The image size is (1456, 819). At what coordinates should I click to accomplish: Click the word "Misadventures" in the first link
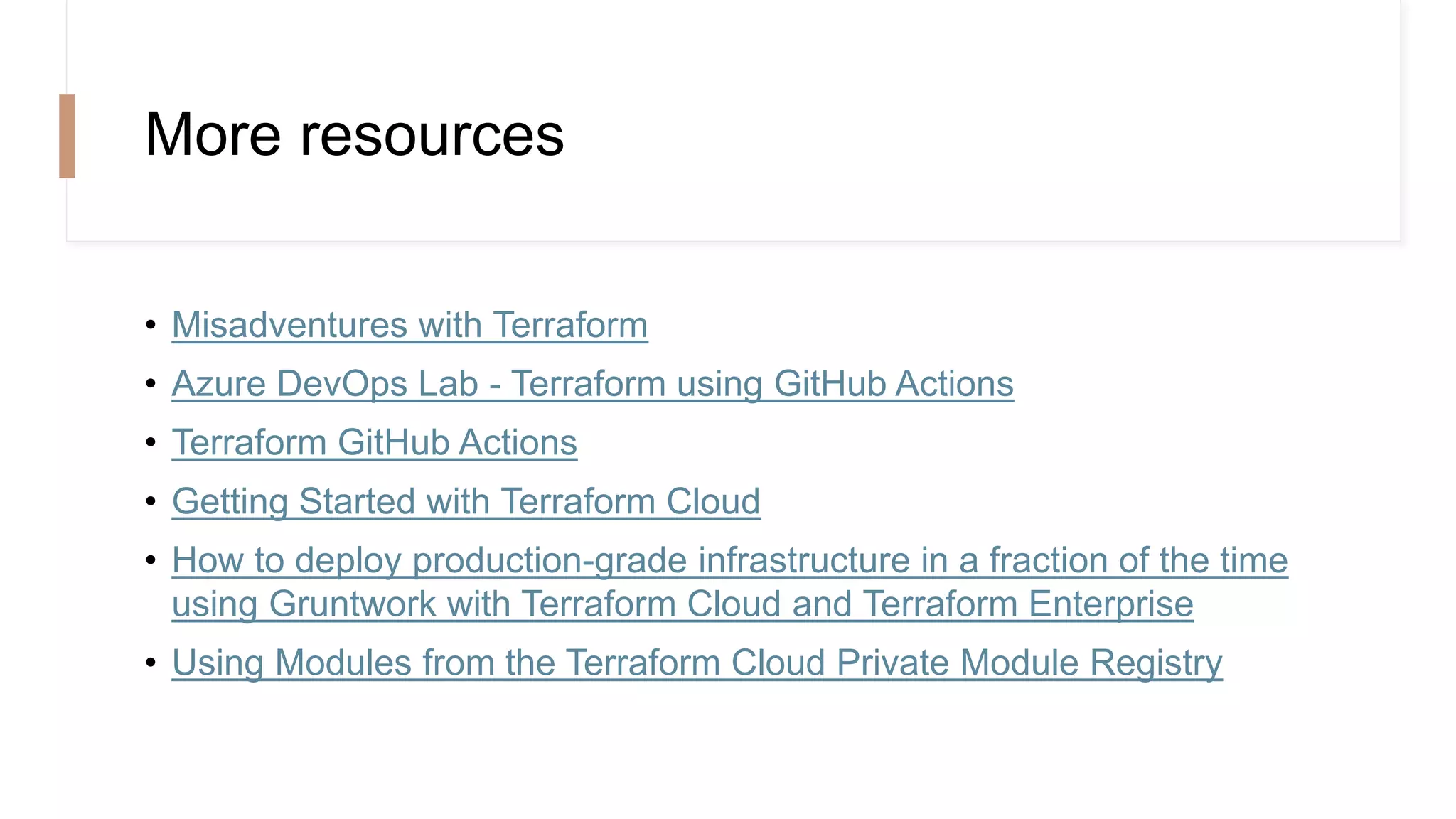(x=289, y=325)
